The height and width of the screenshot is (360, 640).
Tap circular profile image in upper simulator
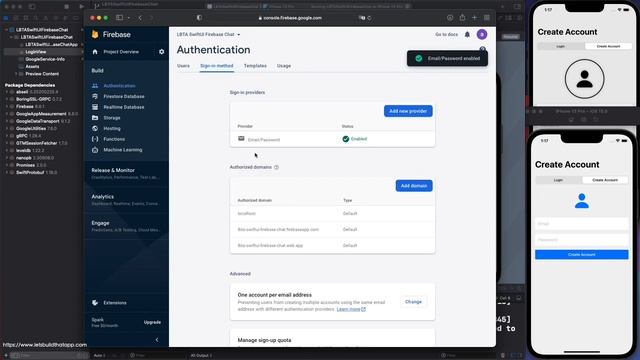584,79
